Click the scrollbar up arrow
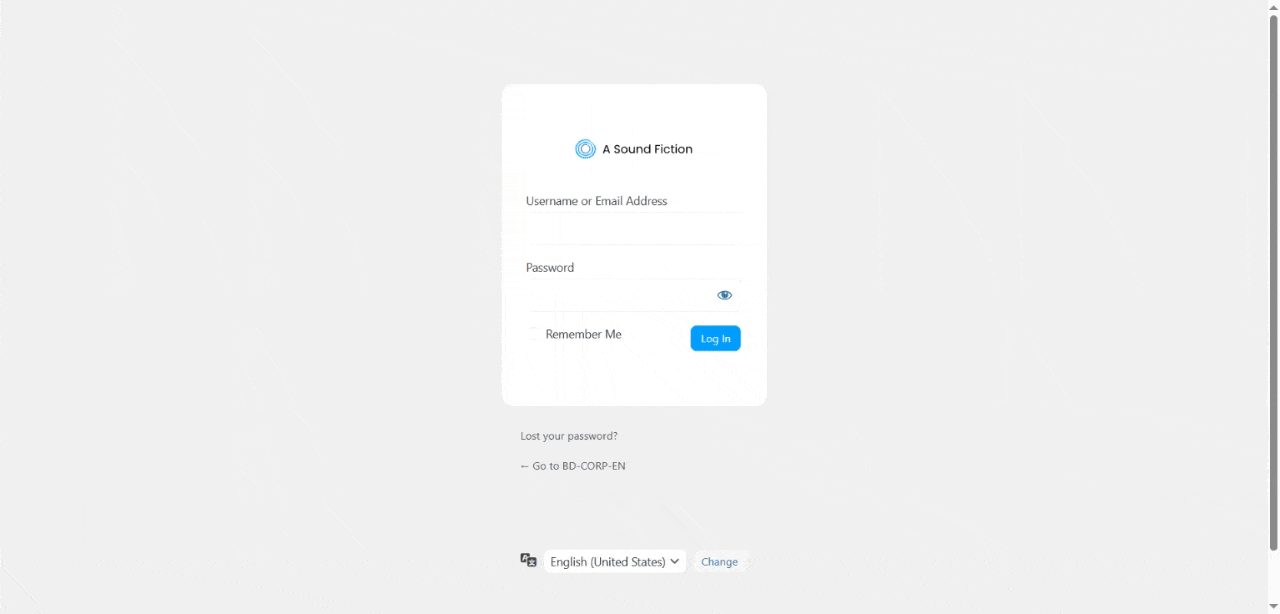The height and width of the screenshot is (614, 1280). [x=1272, y=7]
